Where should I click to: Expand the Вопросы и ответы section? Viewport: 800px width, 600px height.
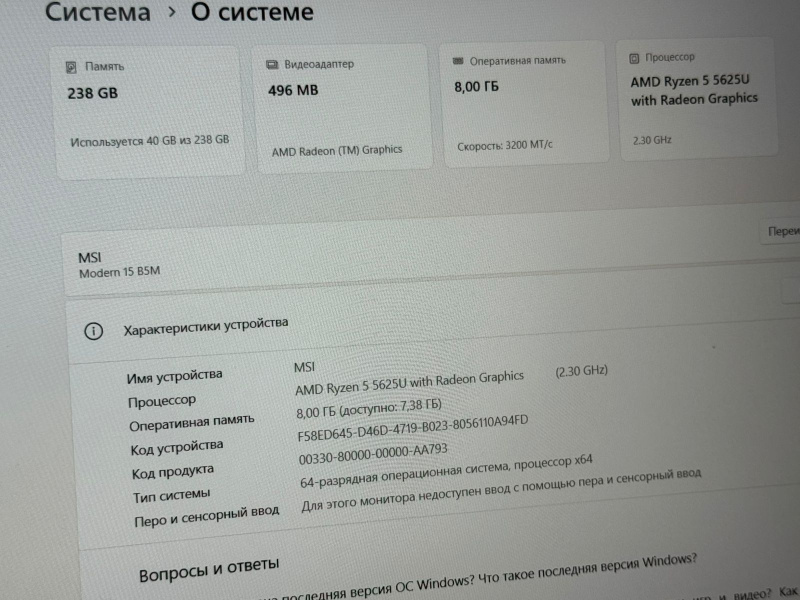[x=209, y=569]
